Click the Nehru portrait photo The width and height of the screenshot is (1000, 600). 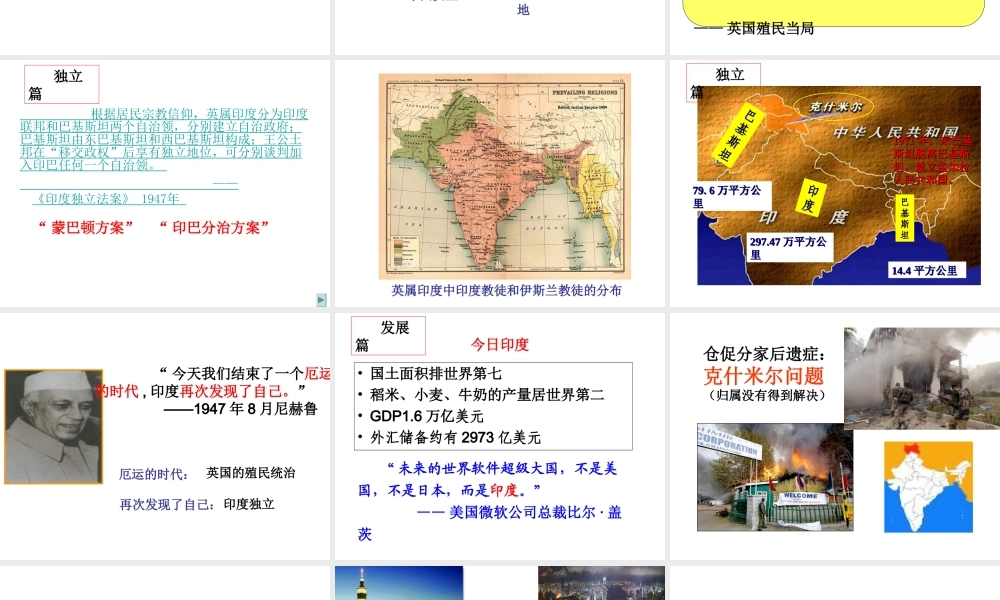pyautogui.click(x=39, y=427)
